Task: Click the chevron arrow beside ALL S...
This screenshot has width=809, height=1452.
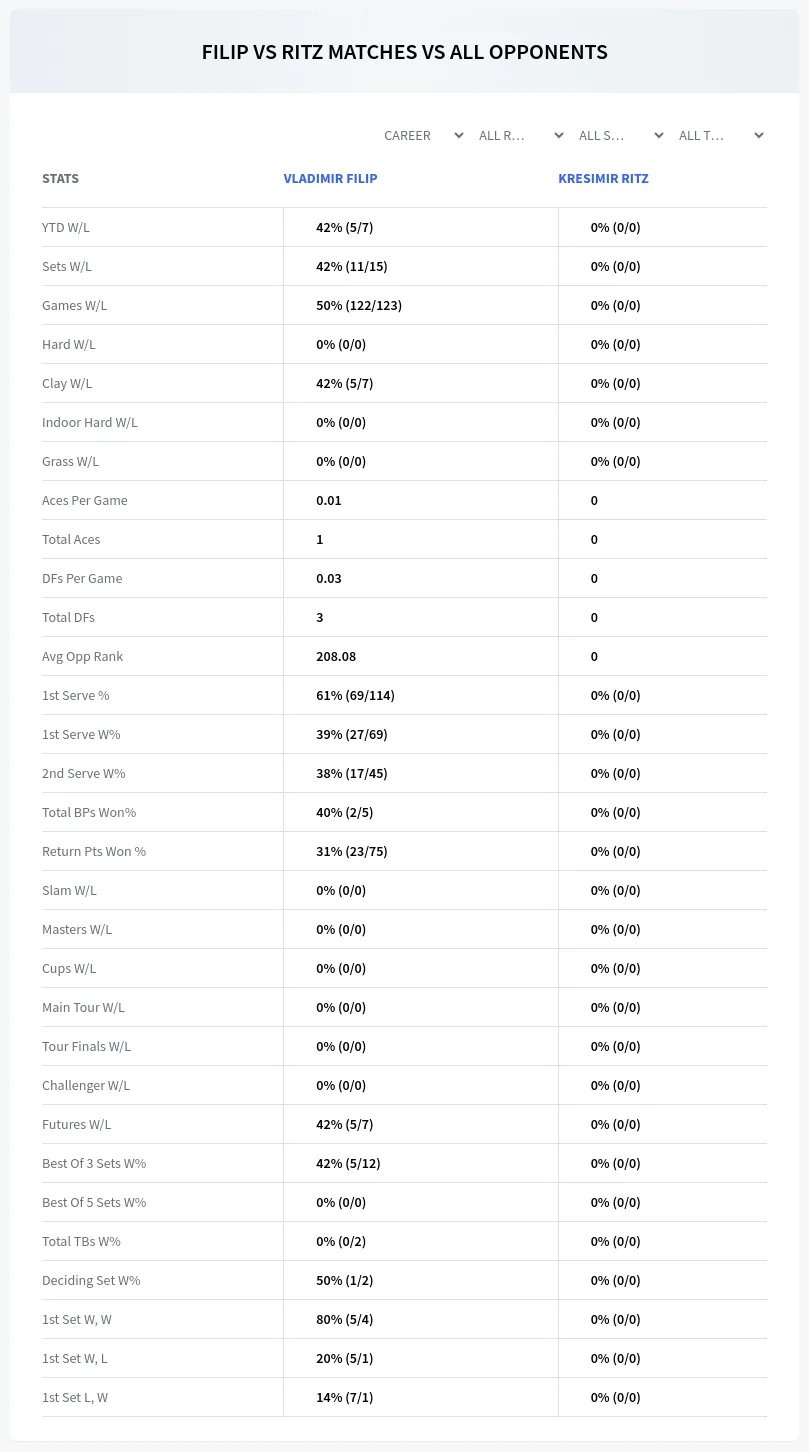Action: [658, 135]
